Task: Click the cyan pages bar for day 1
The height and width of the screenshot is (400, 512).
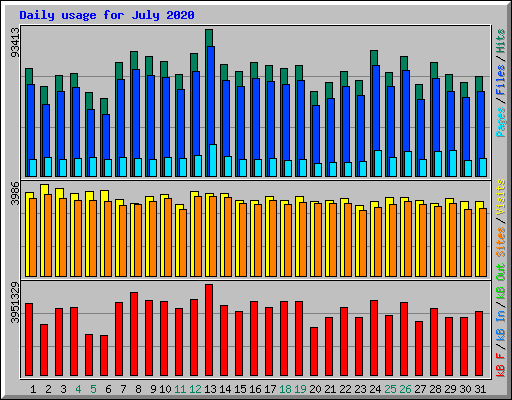Action: pyautogui.click(x=33, y=168)
